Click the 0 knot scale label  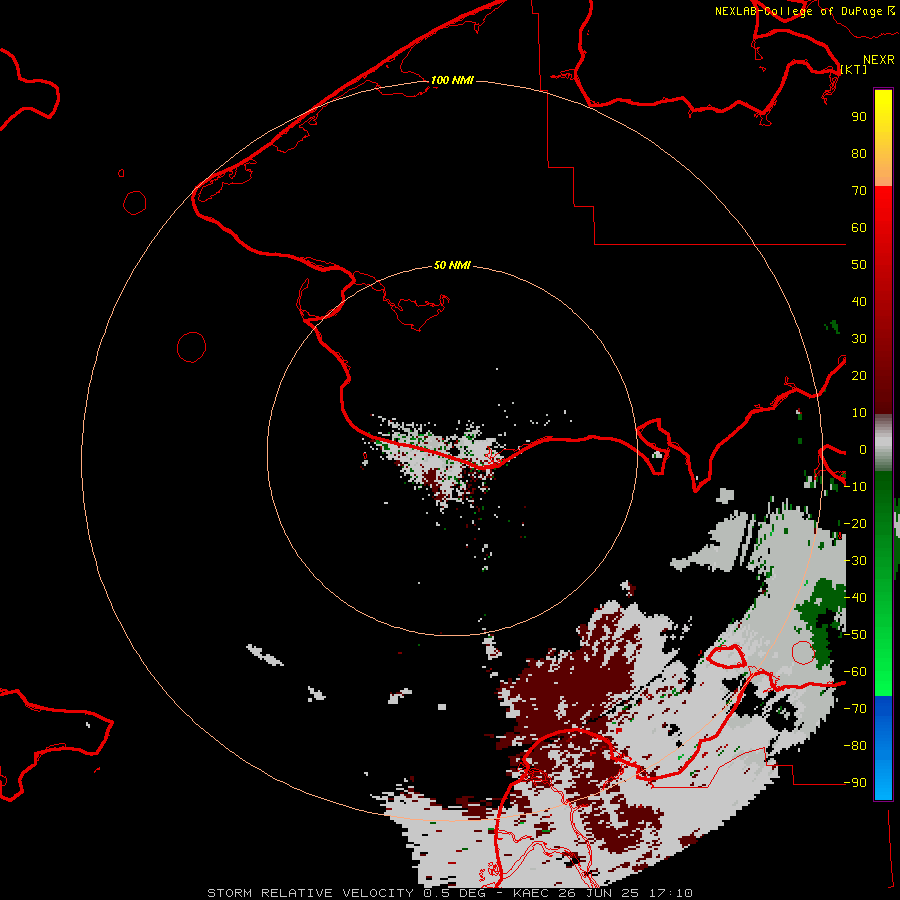coord(863,450)
